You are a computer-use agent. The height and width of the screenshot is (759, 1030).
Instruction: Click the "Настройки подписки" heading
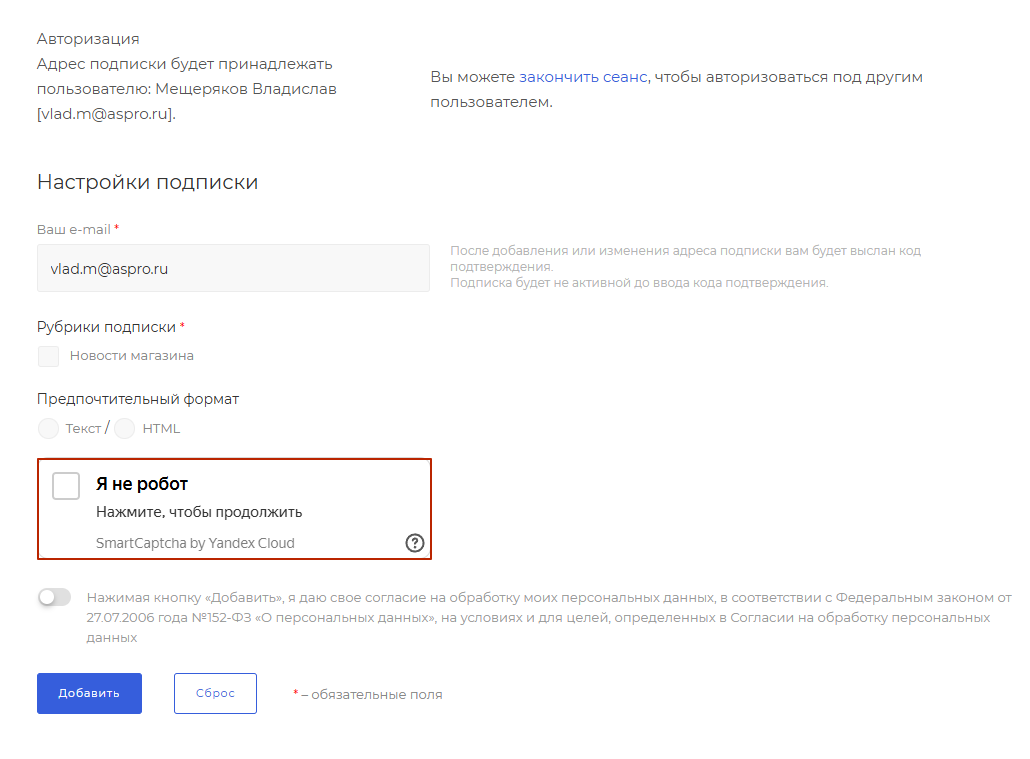click(x=147, y=182)
